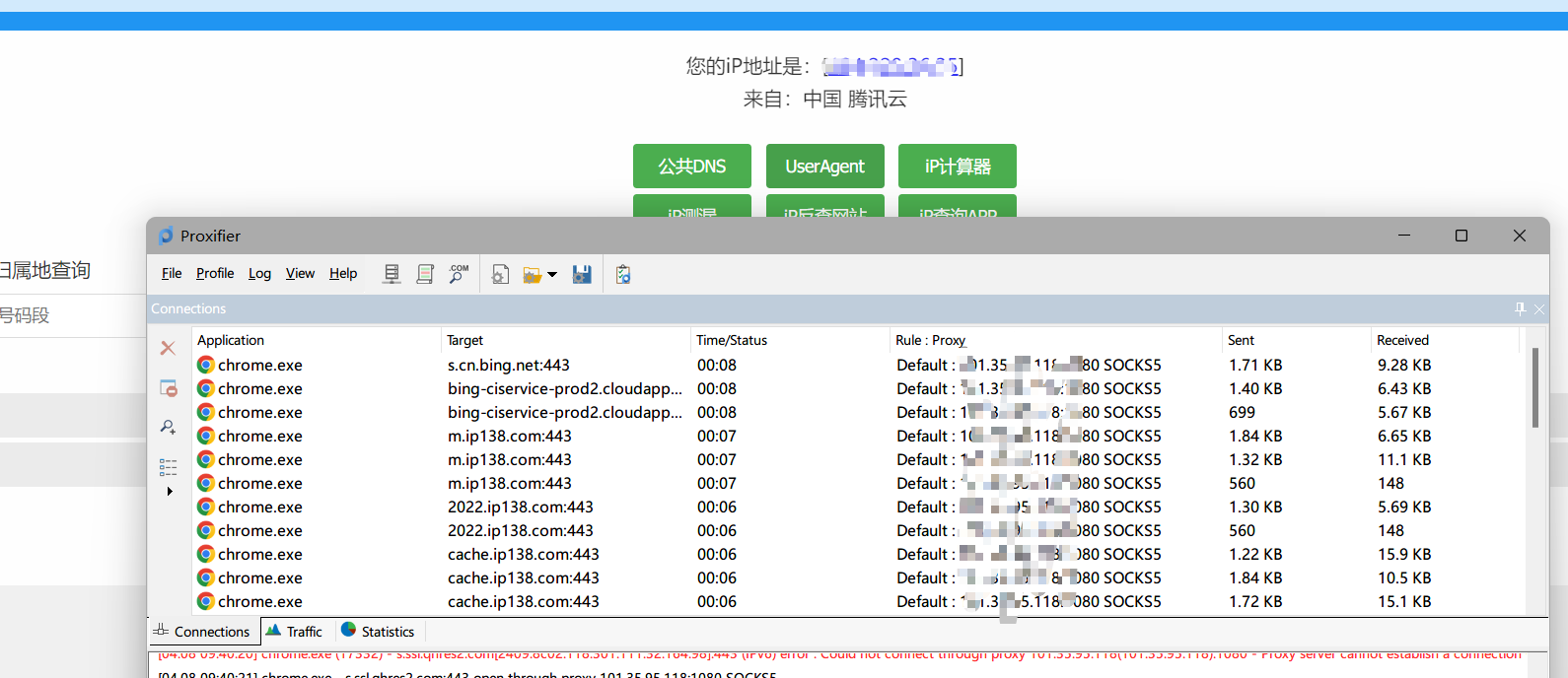Select the cache.ip138.com:443 row receiving 10.5 KB
Image resolution: width=1568 pixels, height=678 pixels.
pos(856,577)
